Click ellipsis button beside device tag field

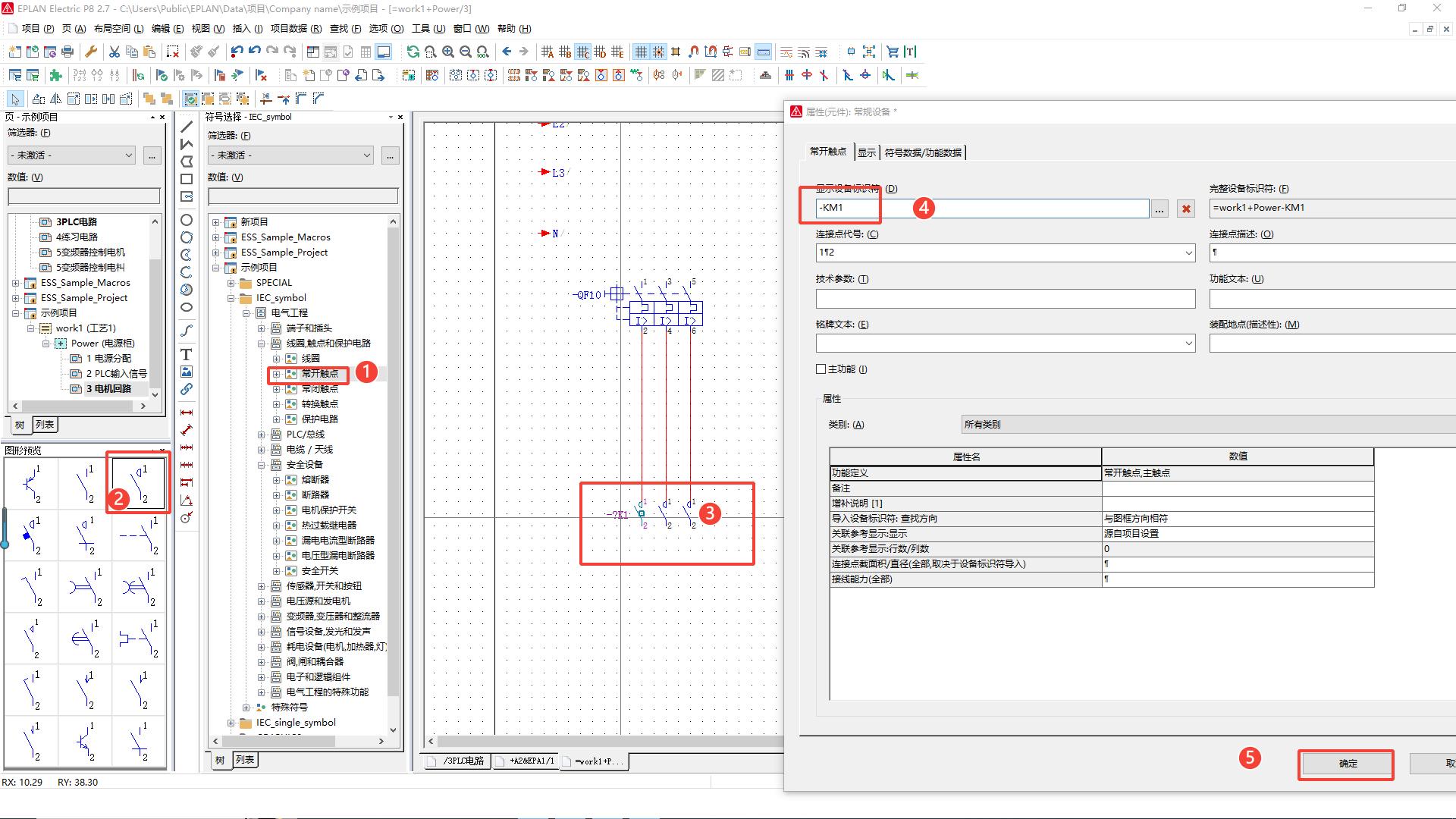click(1159, 209)
